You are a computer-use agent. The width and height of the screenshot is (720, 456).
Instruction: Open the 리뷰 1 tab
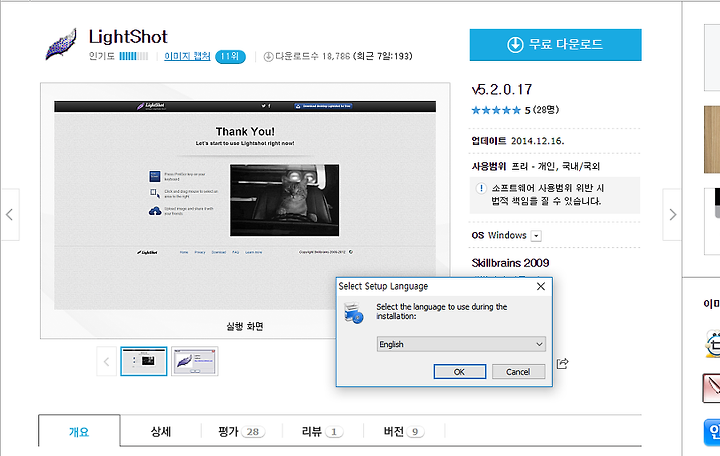[x=322, y=432]
